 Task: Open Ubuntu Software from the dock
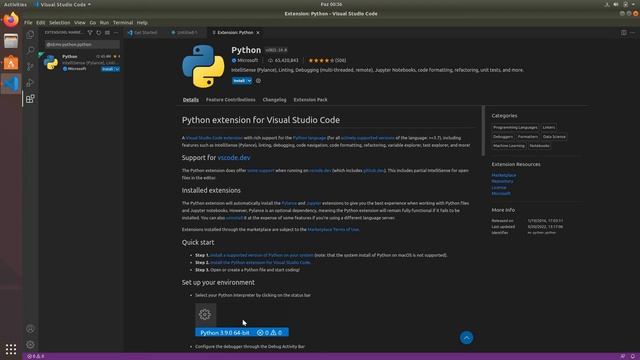11,62
